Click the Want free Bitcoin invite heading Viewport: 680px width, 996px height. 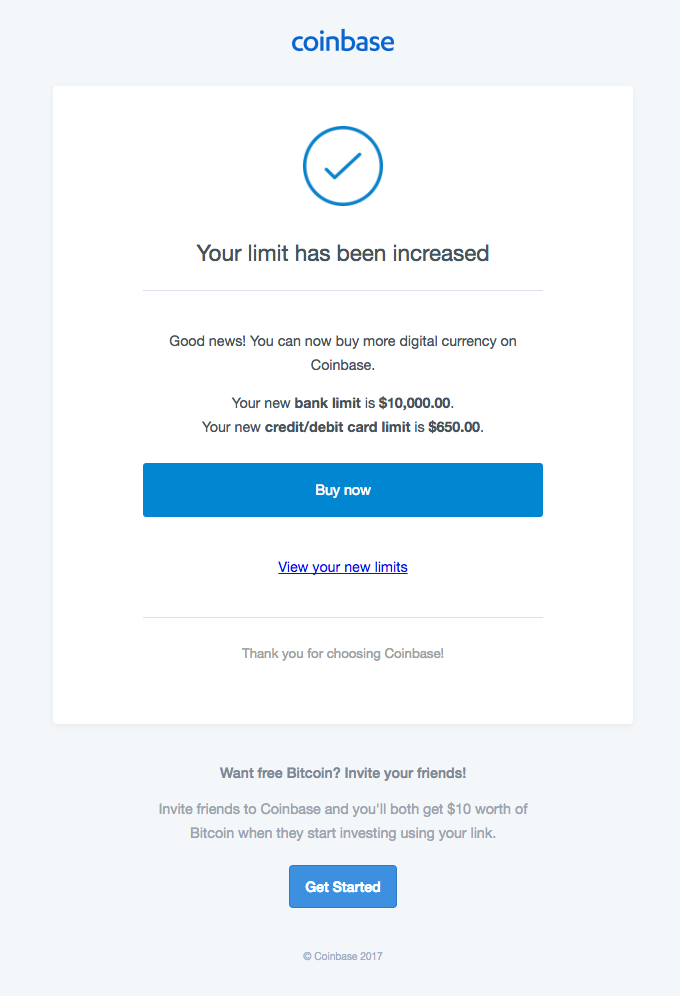343,773
